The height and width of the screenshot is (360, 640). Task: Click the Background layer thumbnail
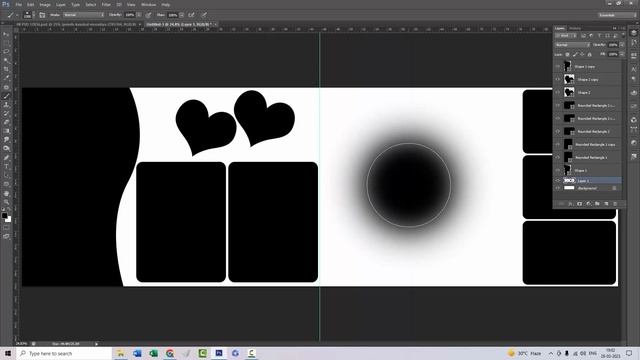point(569,188)
